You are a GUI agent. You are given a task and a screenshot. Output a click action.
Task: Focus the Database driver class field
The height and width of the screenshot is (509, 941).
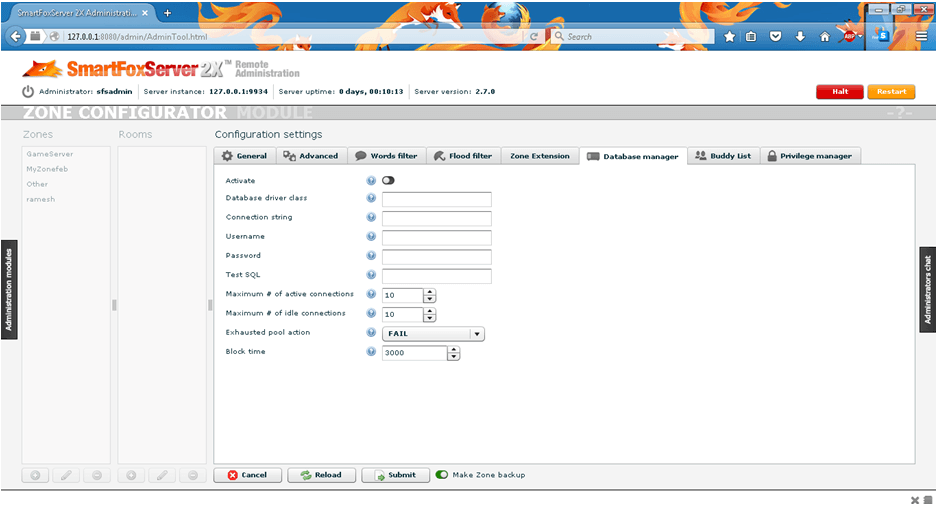coord(437,199)
